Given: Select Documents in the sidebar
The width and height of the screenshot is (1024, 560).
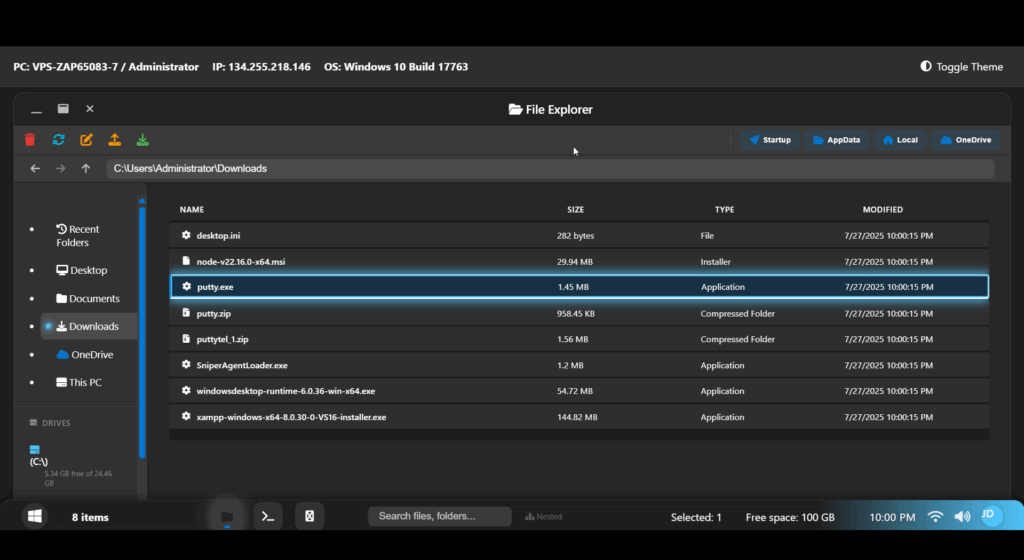Looking at the screenshot, I should tap(88, 299).
